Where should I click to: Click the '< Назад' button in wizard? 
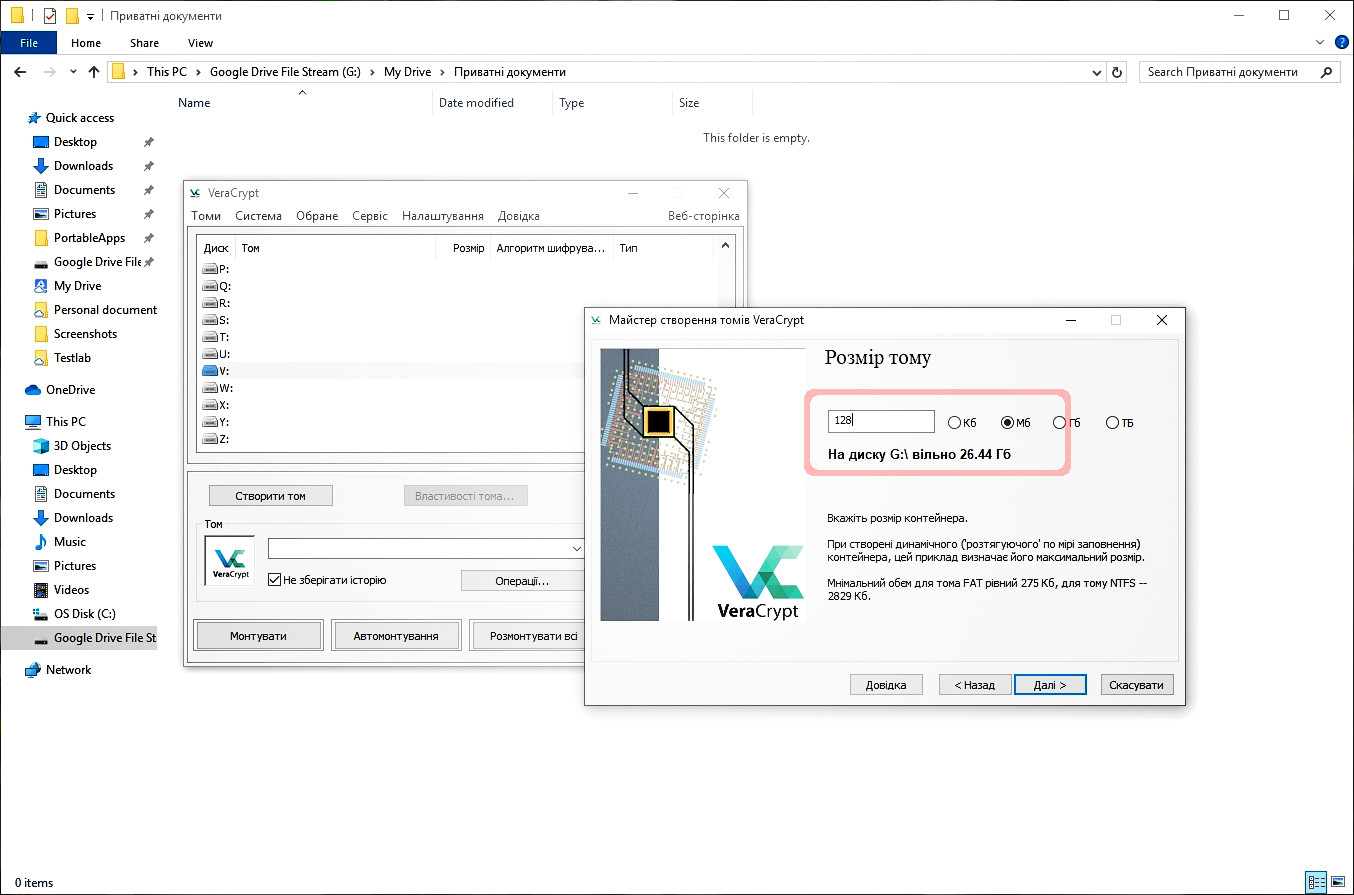click(x=975, y=685)
